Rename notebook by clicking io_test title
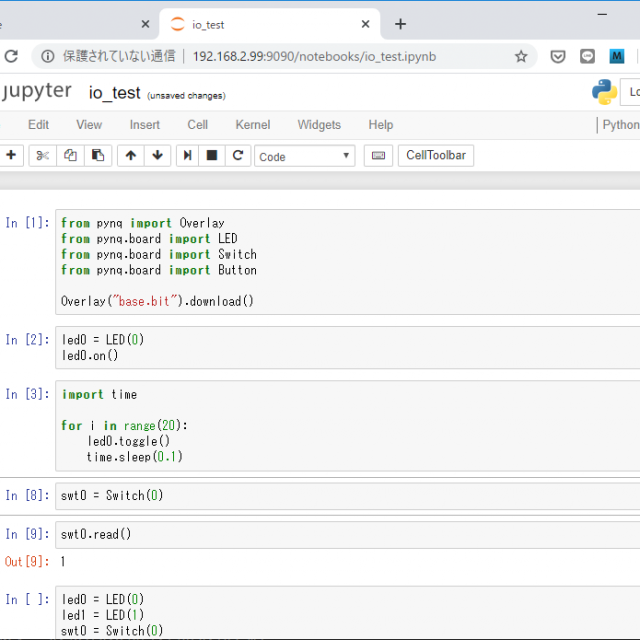This screenshot has width=640, height=640. tap(114, 93)
